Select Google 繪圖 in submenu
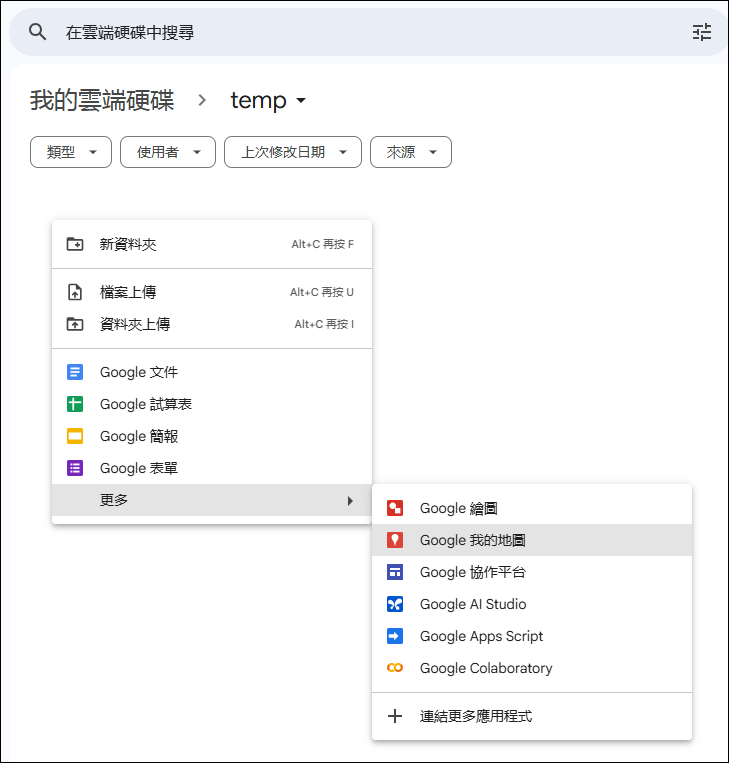729x763 pixels. tap(532, 508)
